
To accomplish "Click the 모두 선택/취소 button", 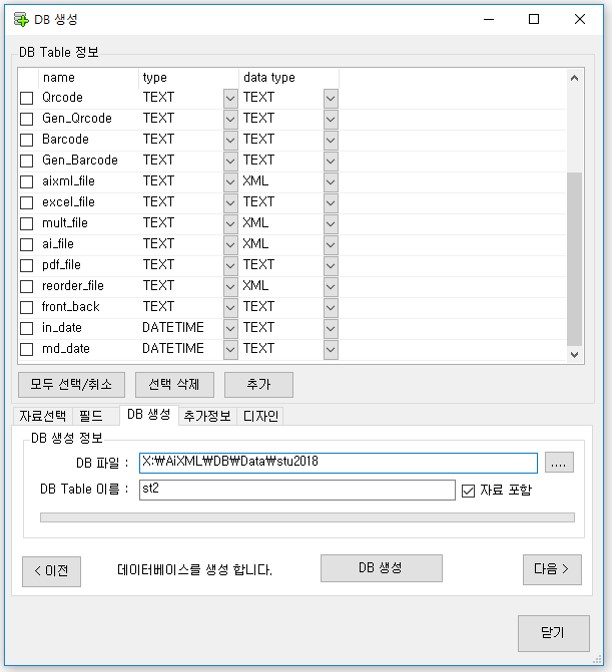I will [71, 385].
